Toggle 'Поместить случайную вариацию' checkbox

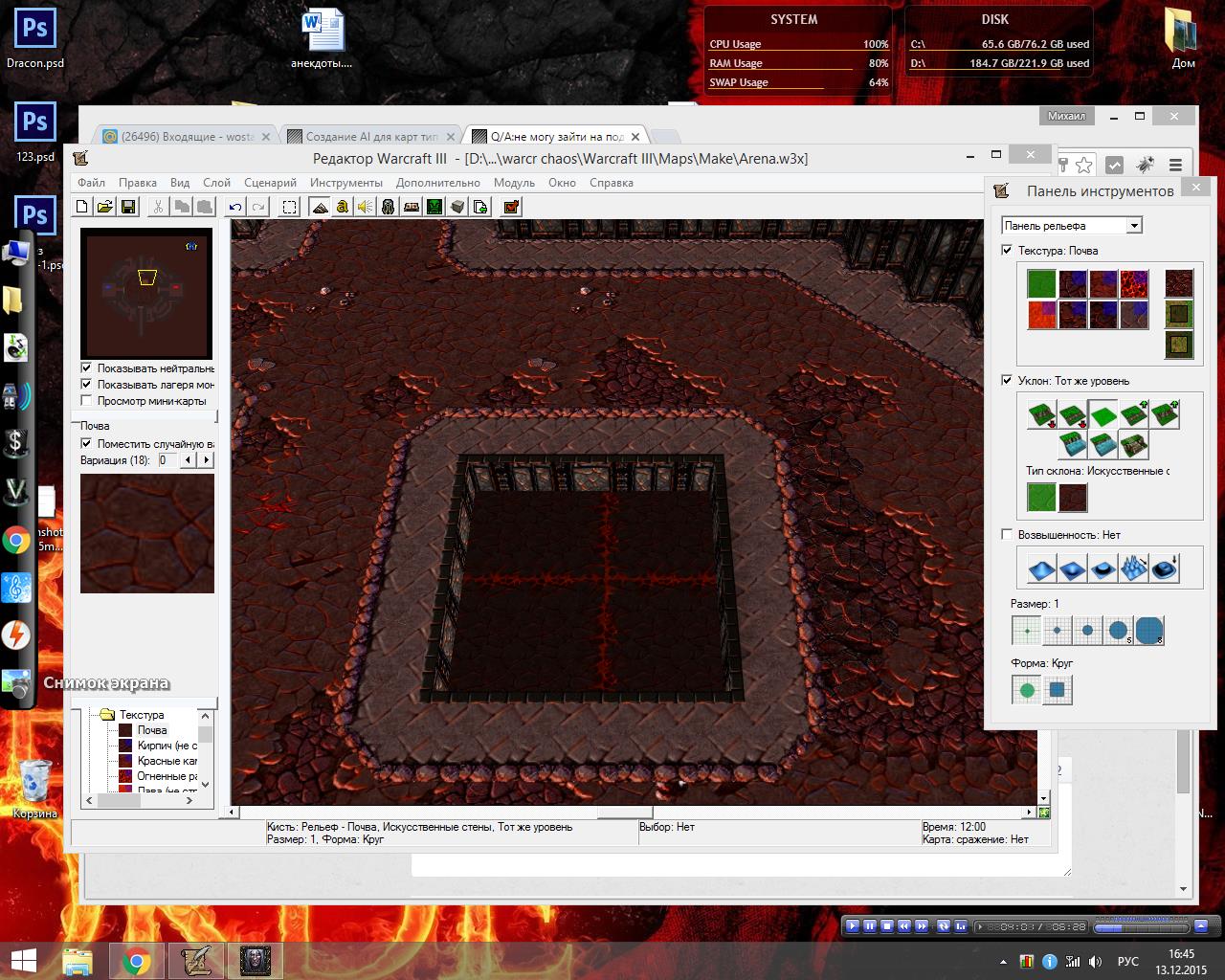(87, 443)
